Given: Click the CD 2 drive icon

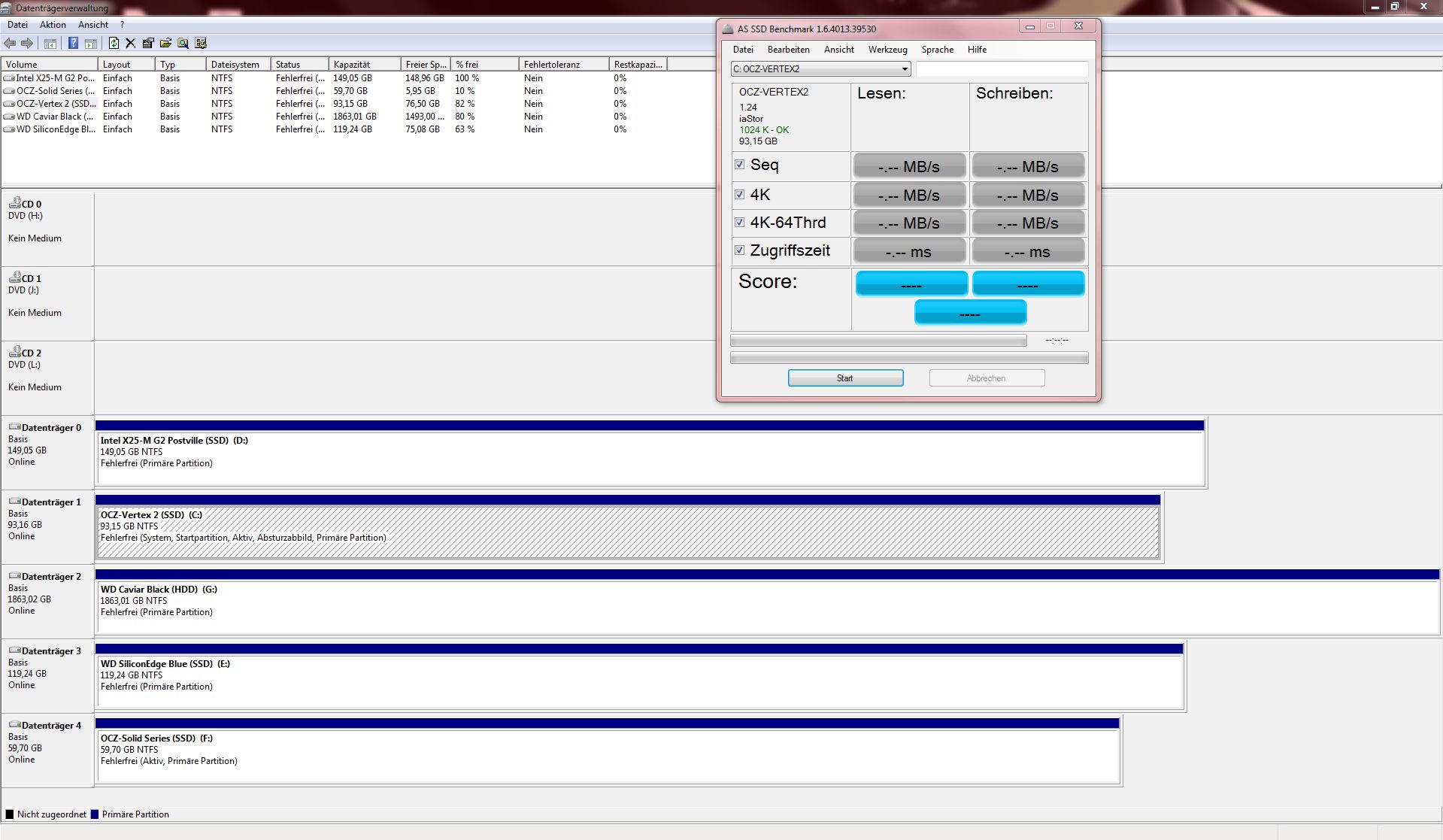Looking at the screenshot, I should (x=14, y=351).
